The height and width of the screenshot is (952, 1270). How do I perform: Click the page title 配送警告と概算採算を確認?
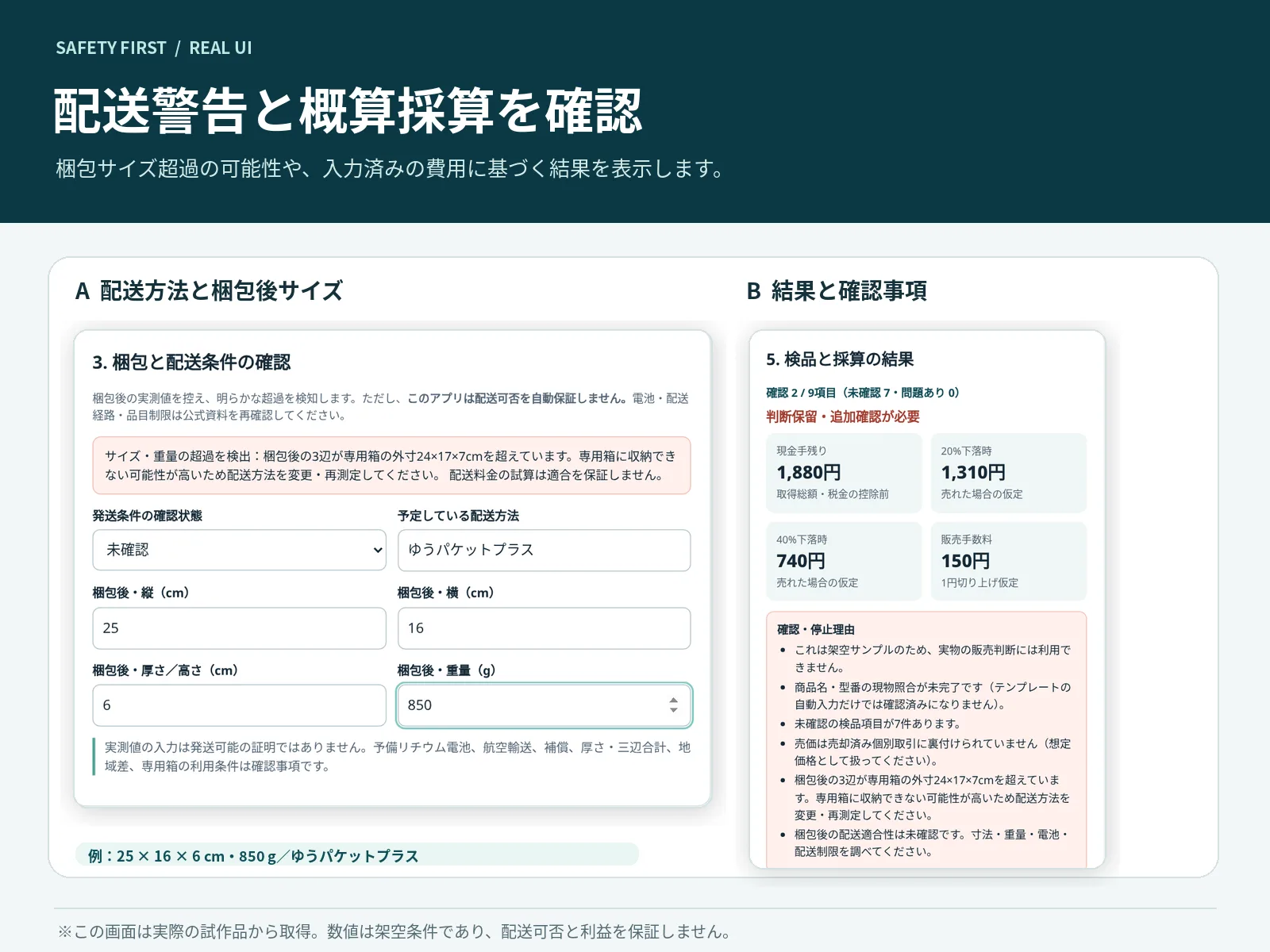click(348, 111)
